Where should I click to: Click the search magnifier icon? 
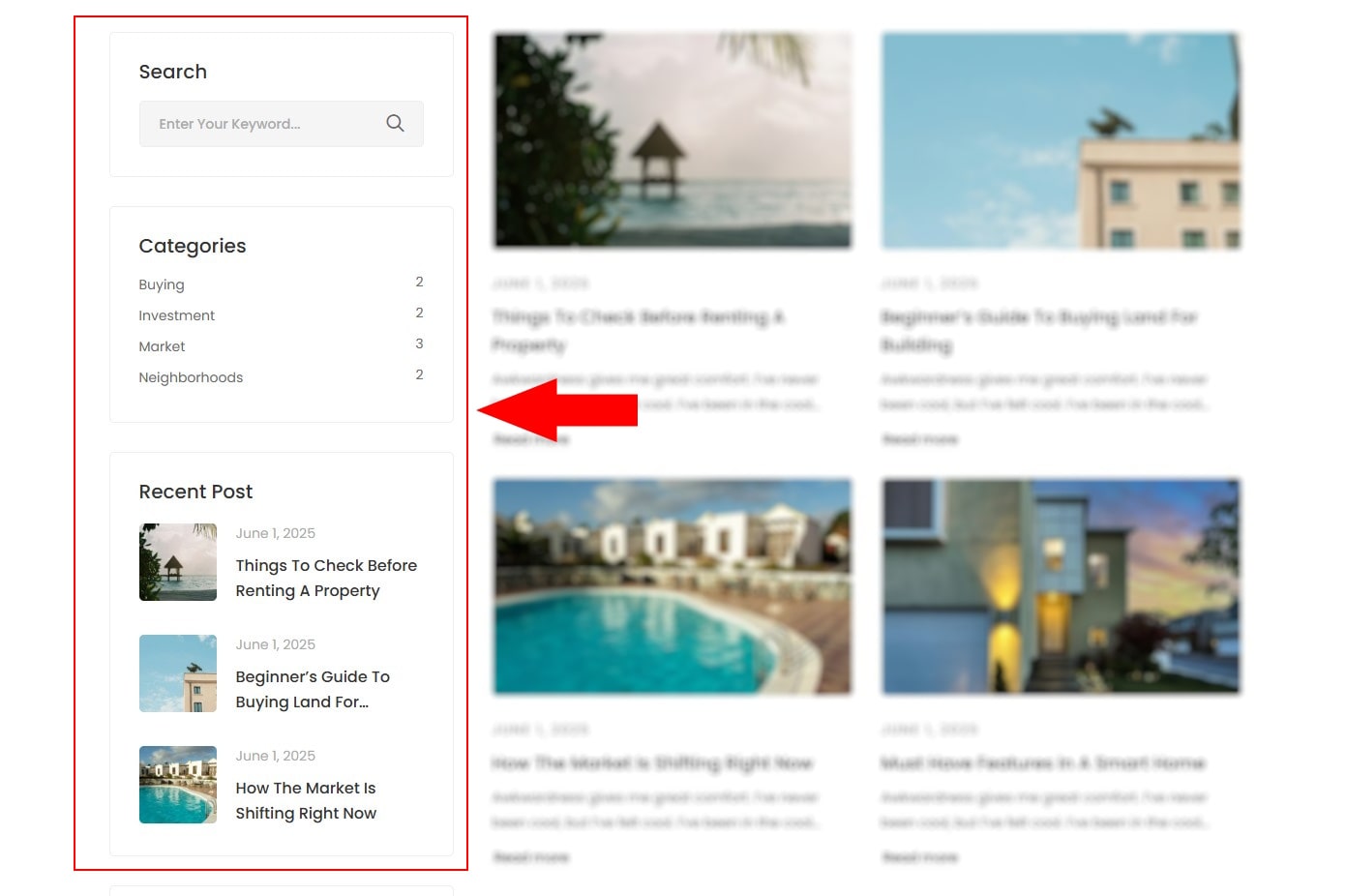[395, 124]
